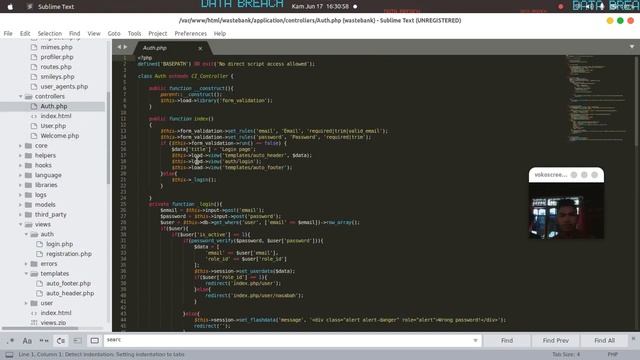
Task: Open mimes.php in sidebar
Action: point(56,47)
